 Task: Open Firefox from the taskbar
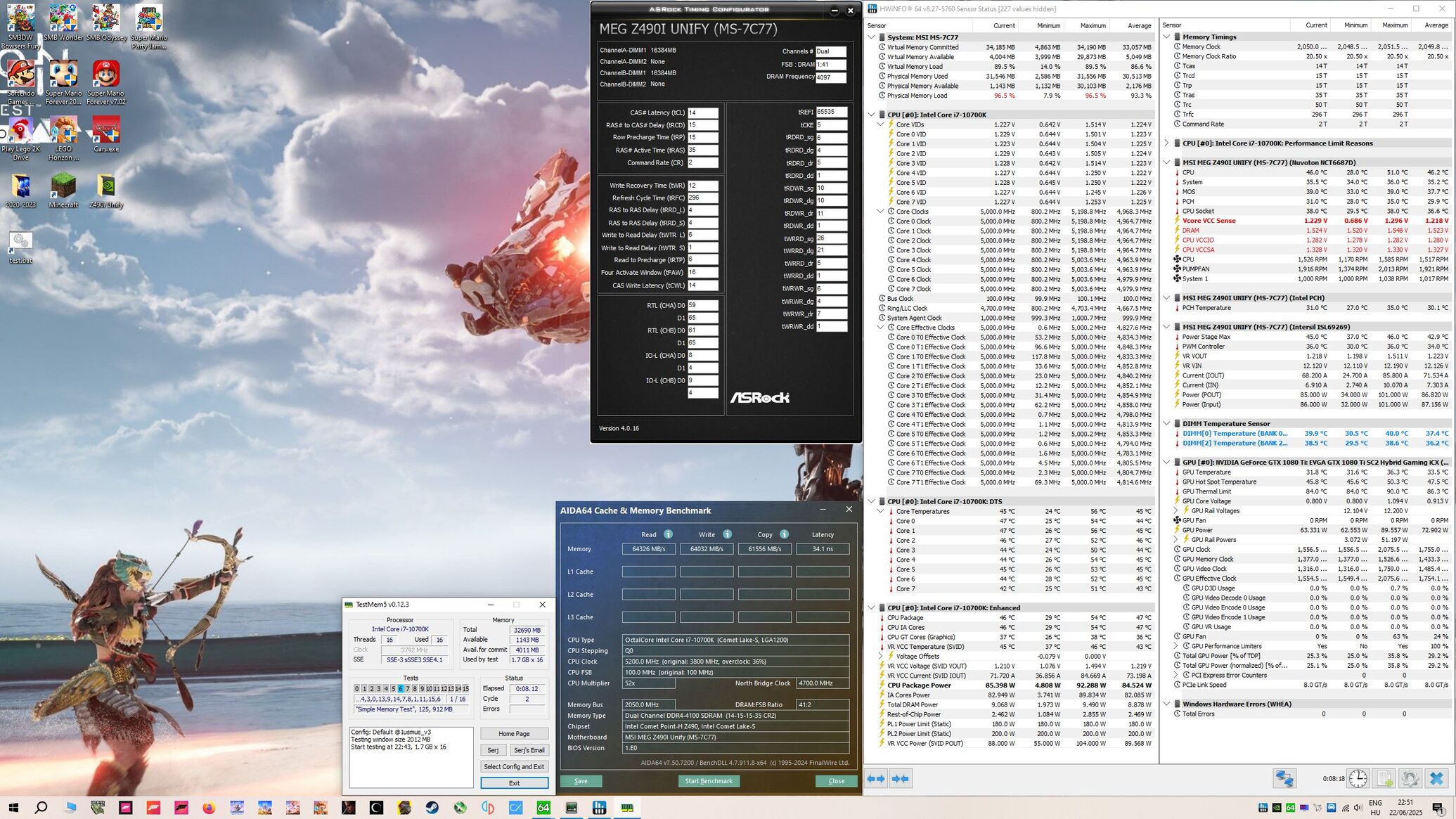tap(209, 808)
